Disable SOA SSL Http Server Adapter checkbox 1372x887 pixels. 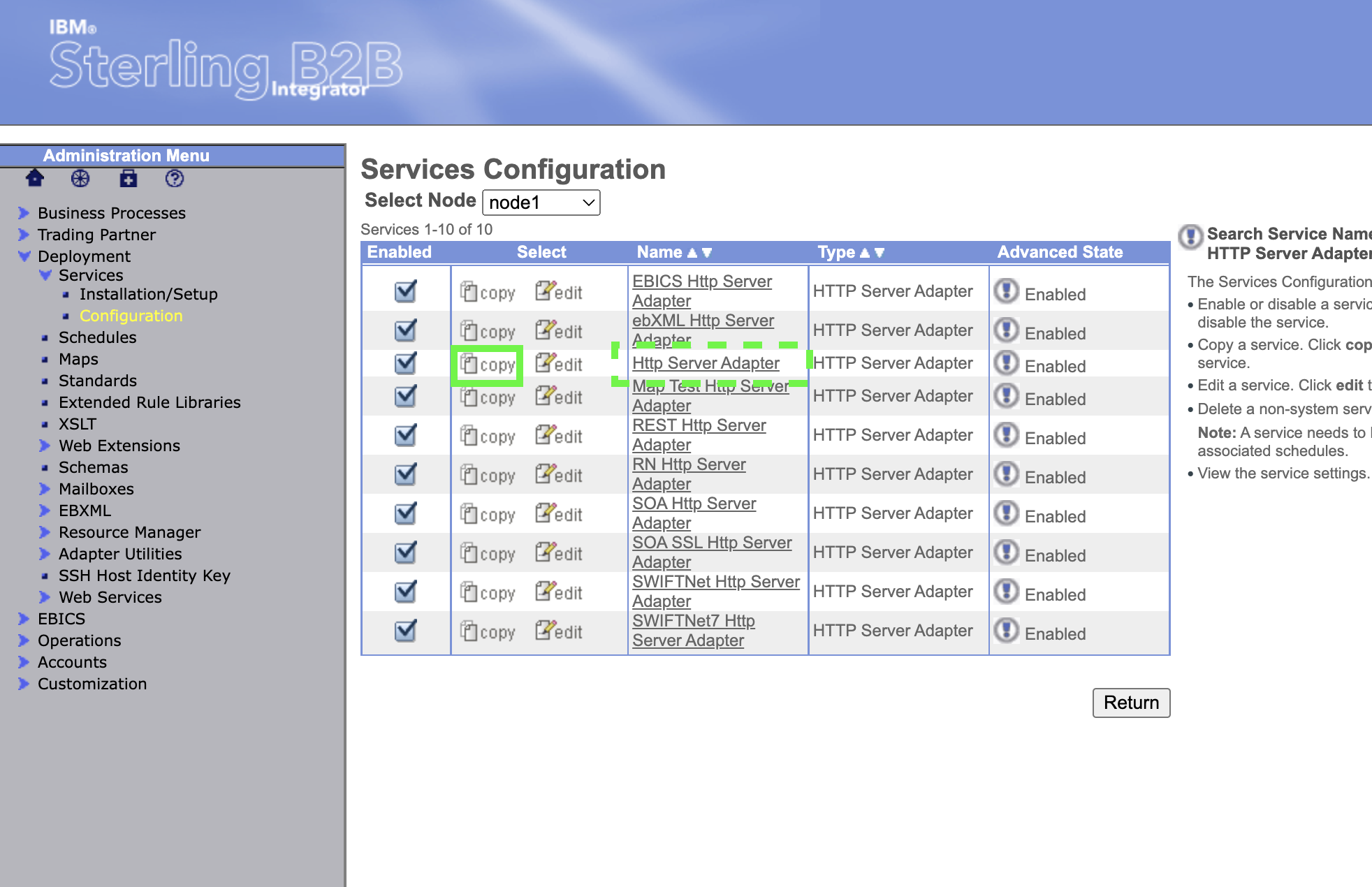coord(405,553)
